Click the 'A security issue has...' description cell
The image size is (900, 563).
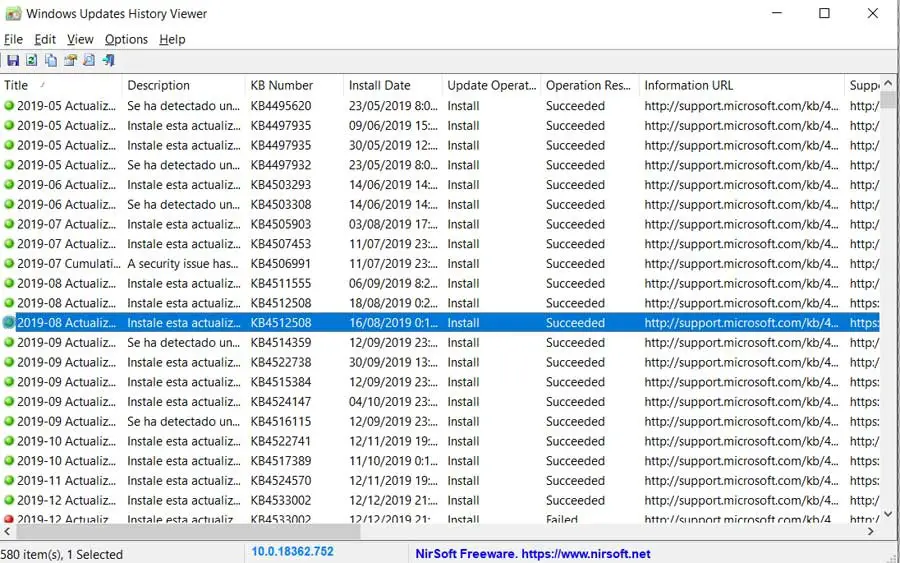[183, 263]
